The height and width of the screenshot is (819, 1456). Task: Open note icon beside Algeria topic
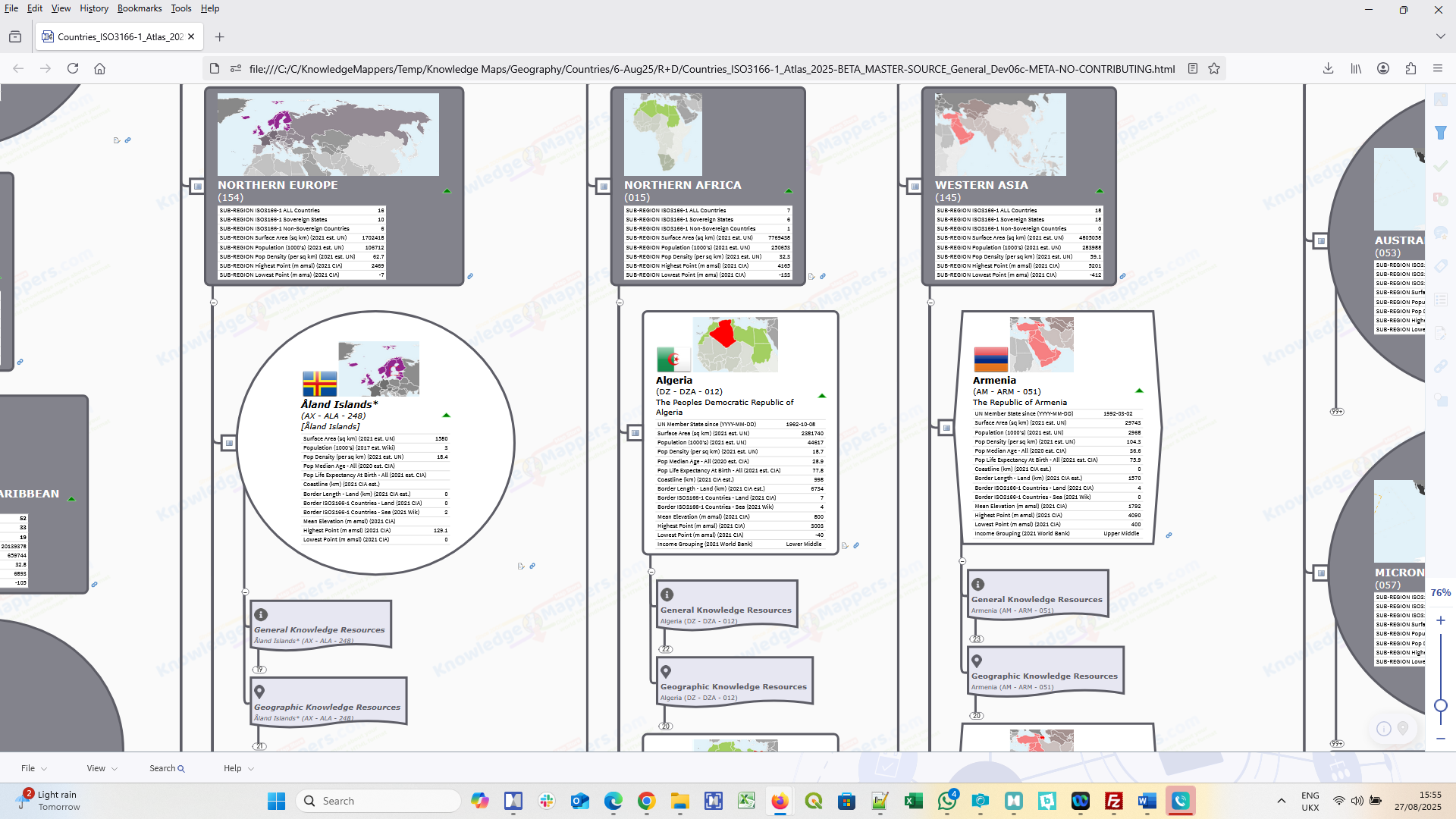coord(845,545)
